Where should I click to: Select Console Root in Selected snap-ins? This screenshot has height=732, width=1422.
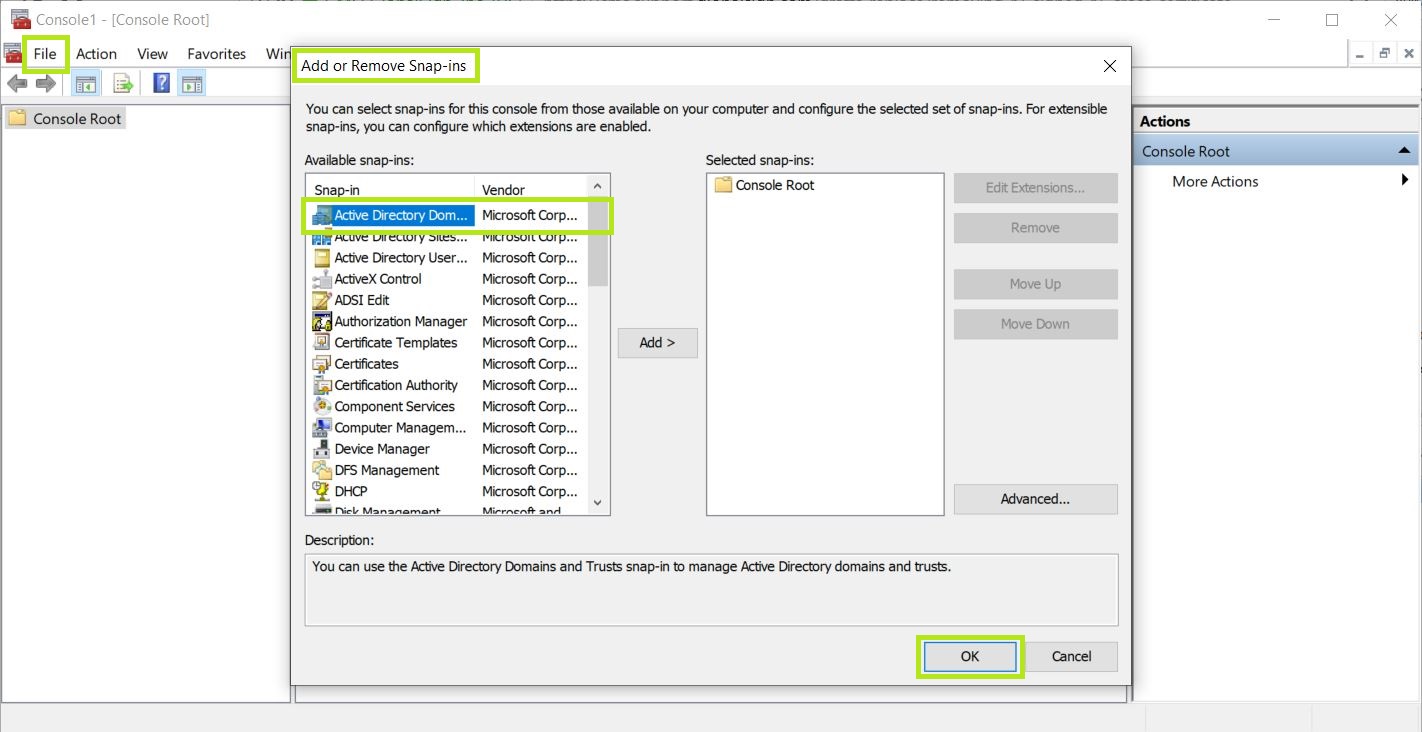(x=774, y=185)
